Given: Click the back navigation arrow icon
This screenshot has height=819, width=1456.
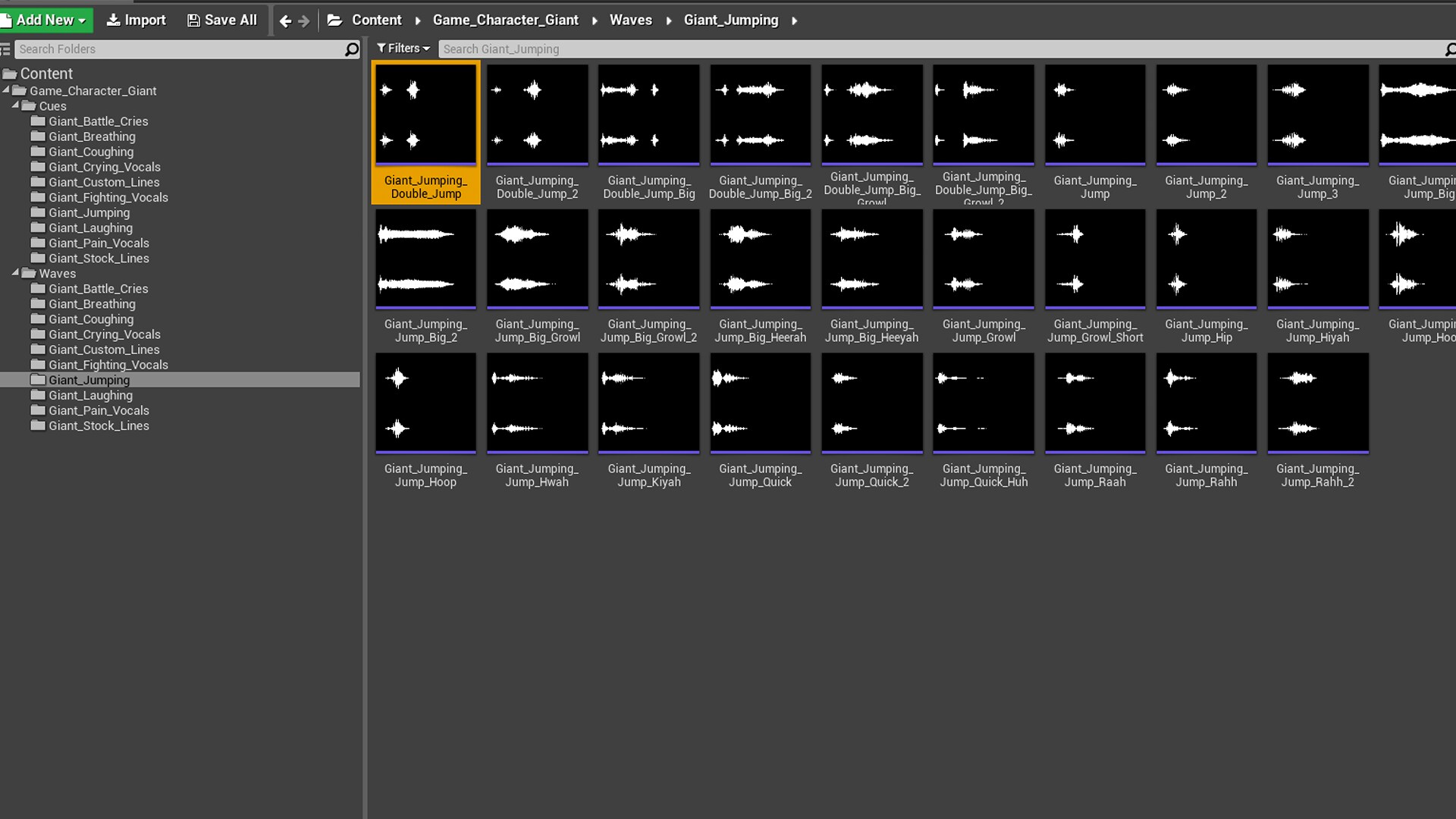Looking at the screenshot, I should pos(285,21).
